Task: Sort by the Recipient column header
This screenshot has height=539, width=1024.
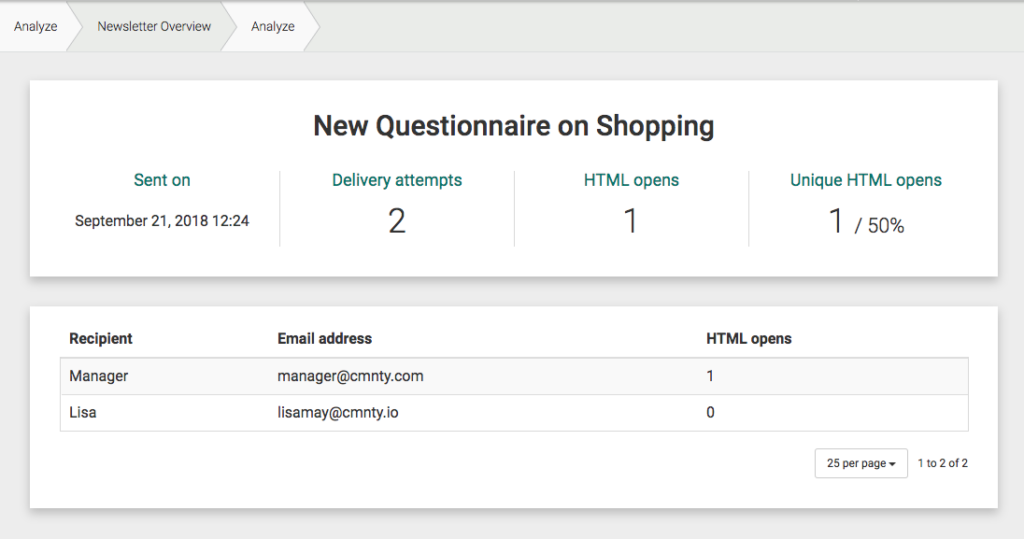Action: [x=101, y=338]
